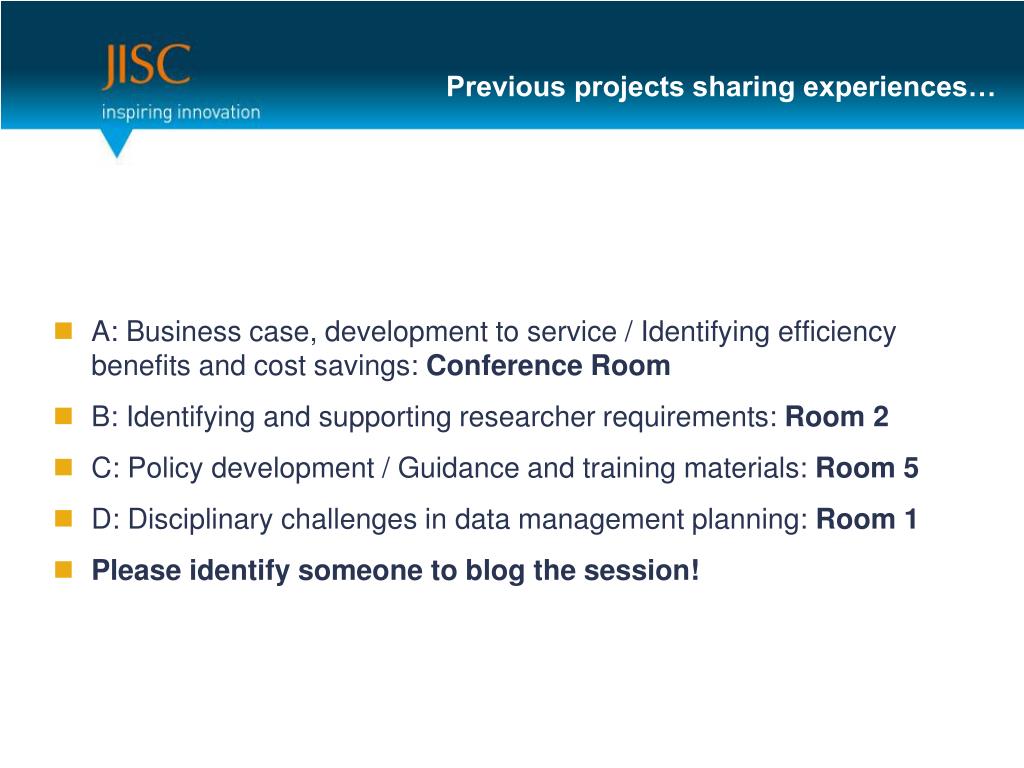Viewport: 1024px width, 768px height.
Task: Click the 'A: Business case, development to service' line
Action: 353,332
